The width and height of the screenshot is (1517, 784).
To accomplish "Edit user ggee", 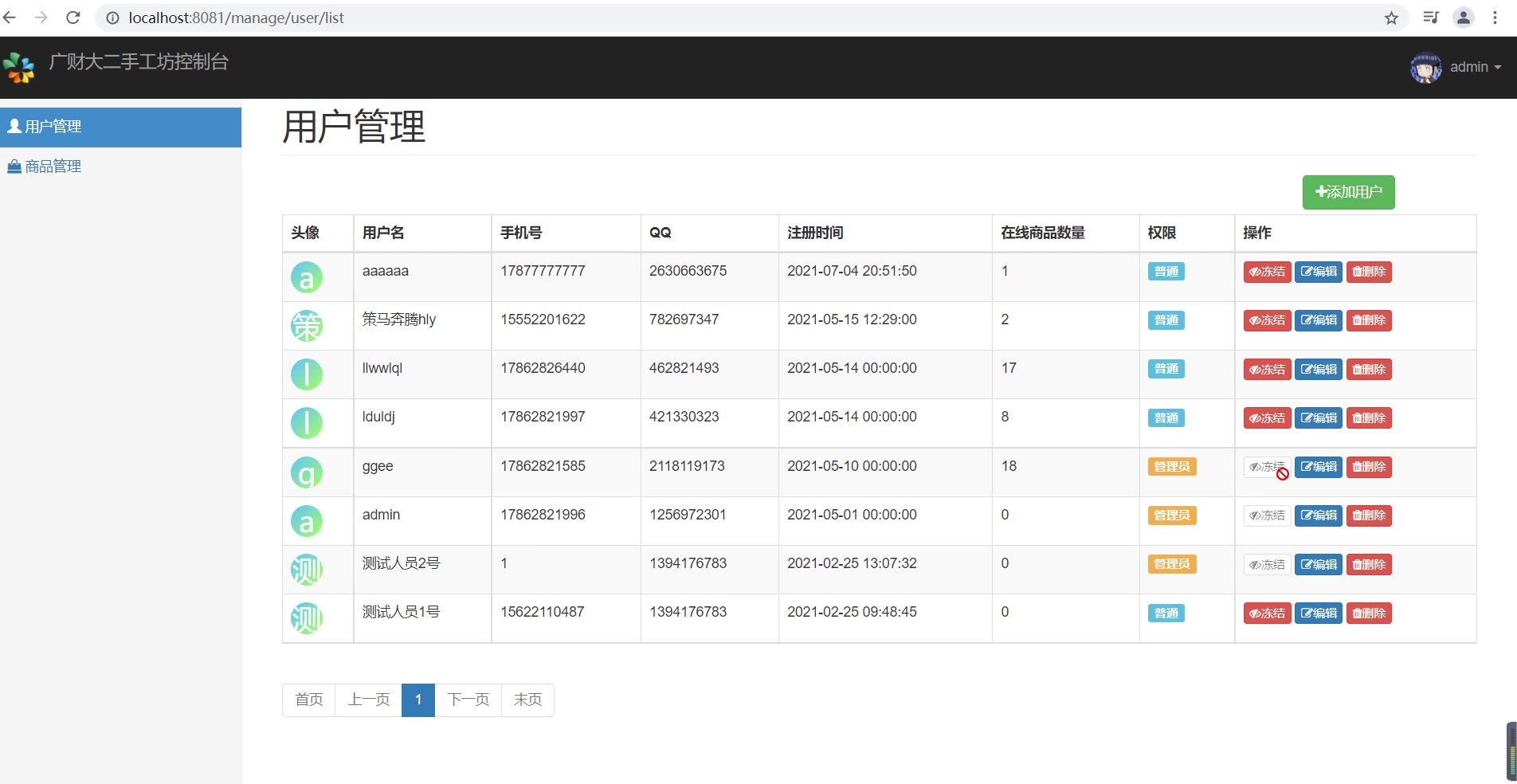I will (1318, 467).
